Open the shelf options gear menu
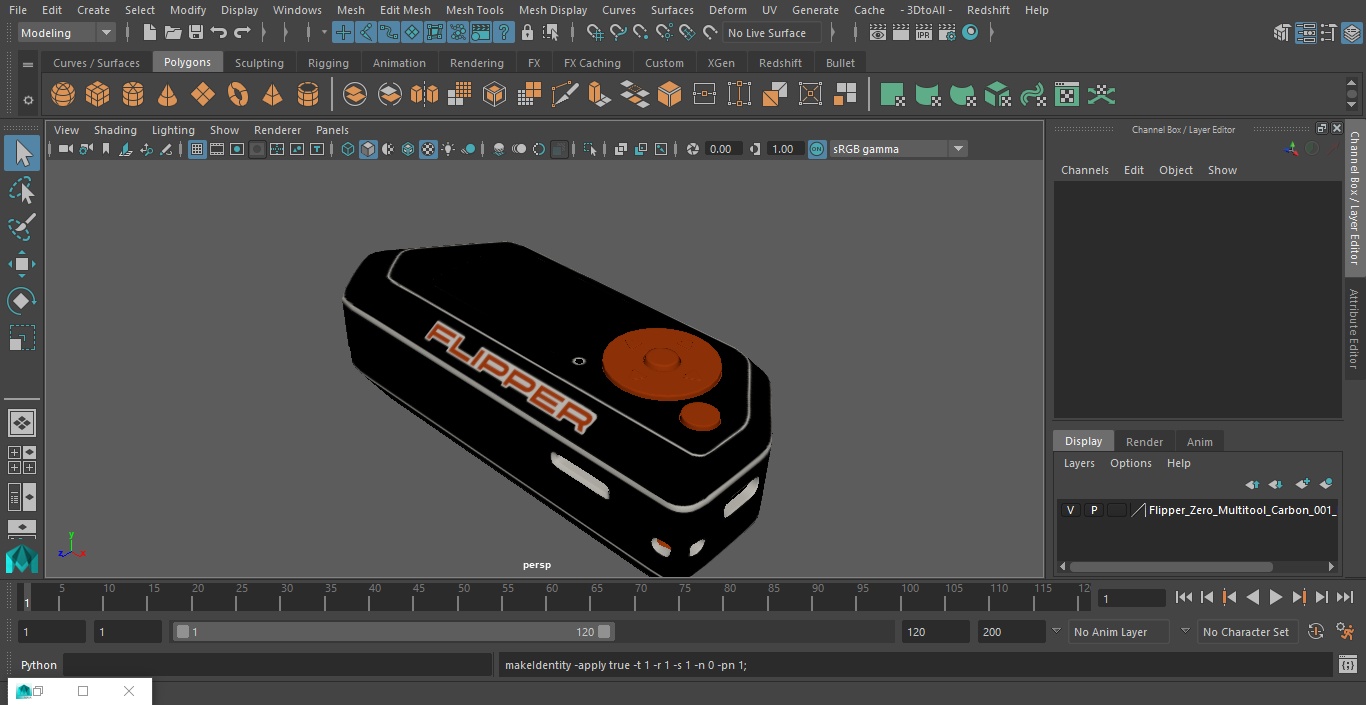This screenshot has width=1366, height=705. (x=28, y=99)
